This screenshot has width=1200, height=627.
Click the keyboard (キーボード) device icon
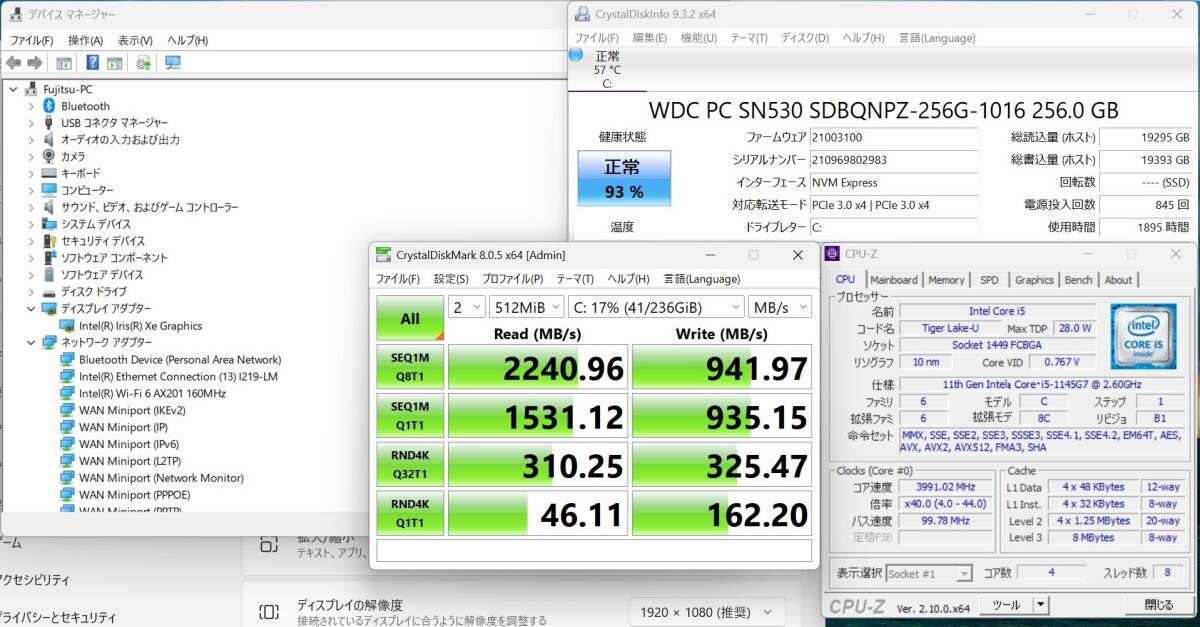coord(48,173)
